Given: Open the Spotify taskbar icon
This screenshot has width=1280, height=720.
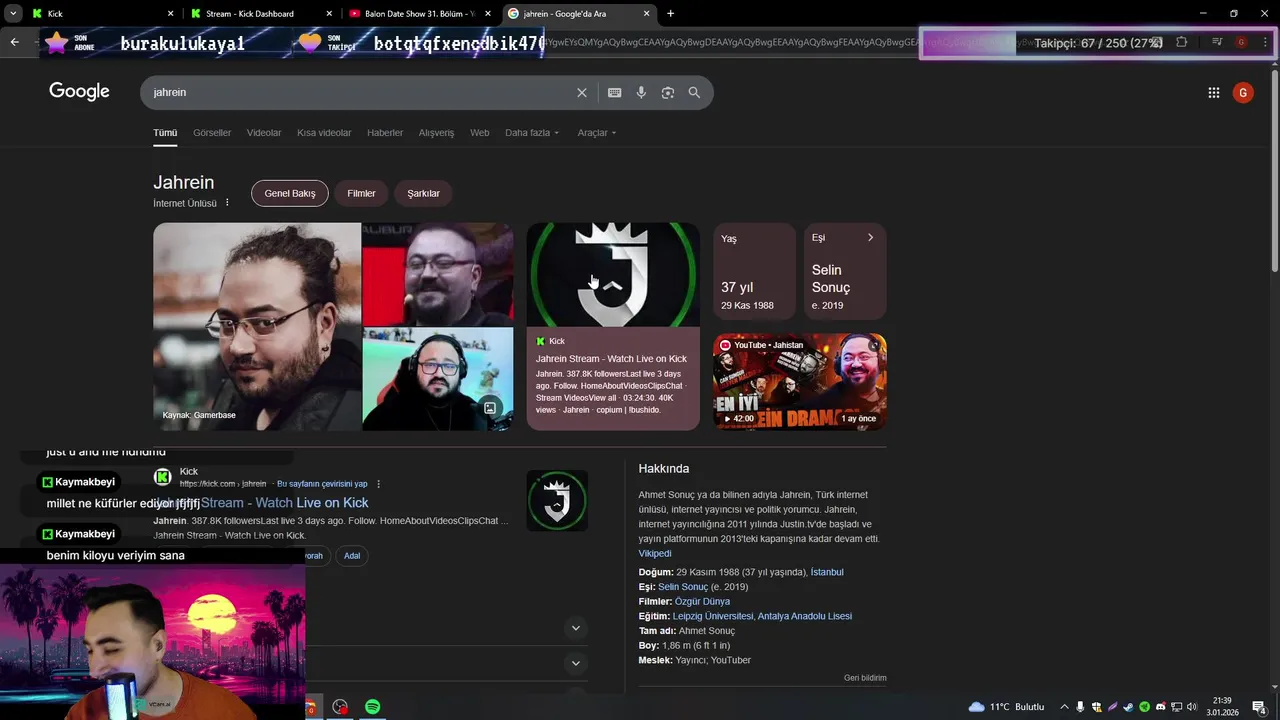Looking at the screenshot, I should pos(372,707).
